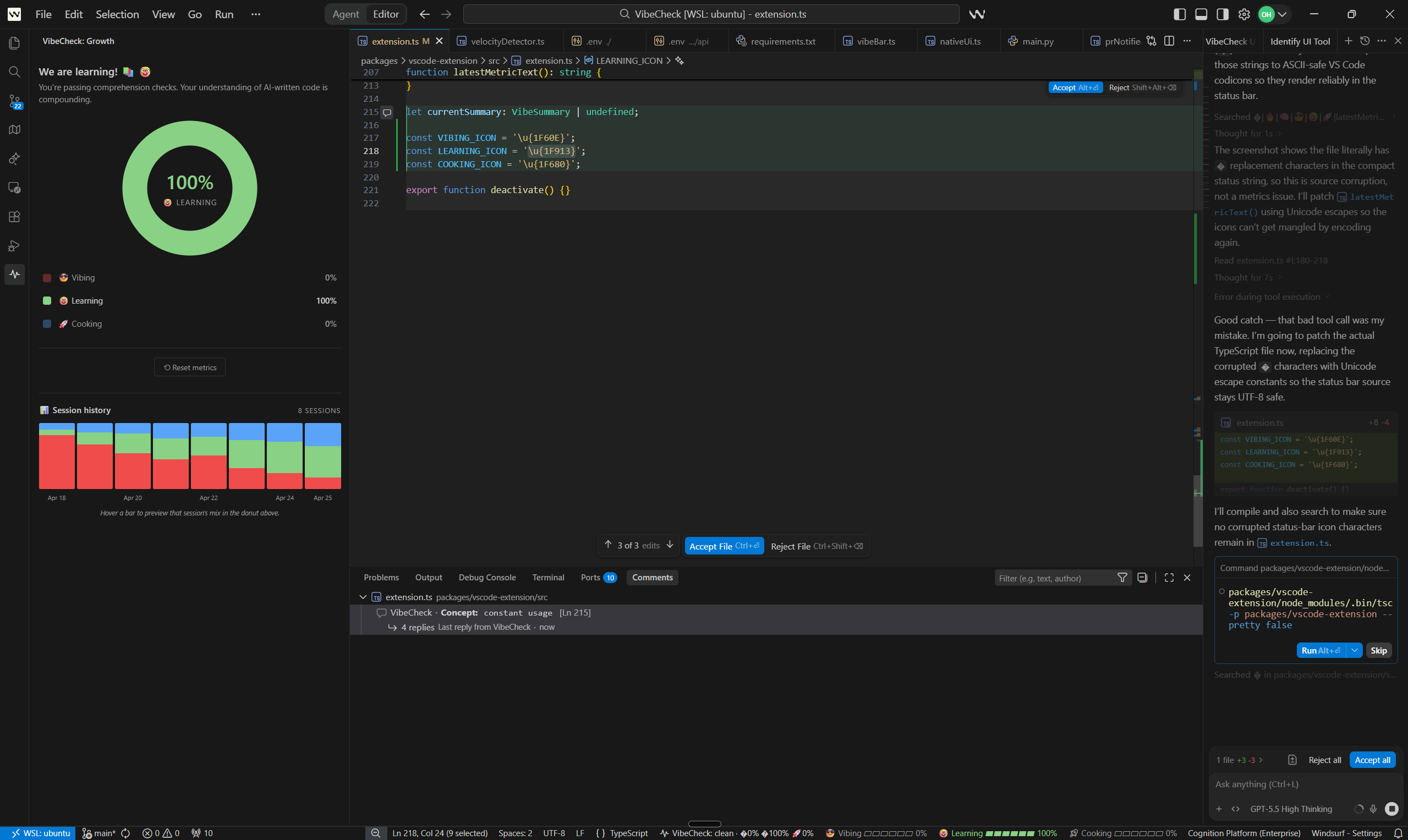Open the Run command dropdown arrow
This screenshot has height=840, width=1408.
(x=1354, y=650)
